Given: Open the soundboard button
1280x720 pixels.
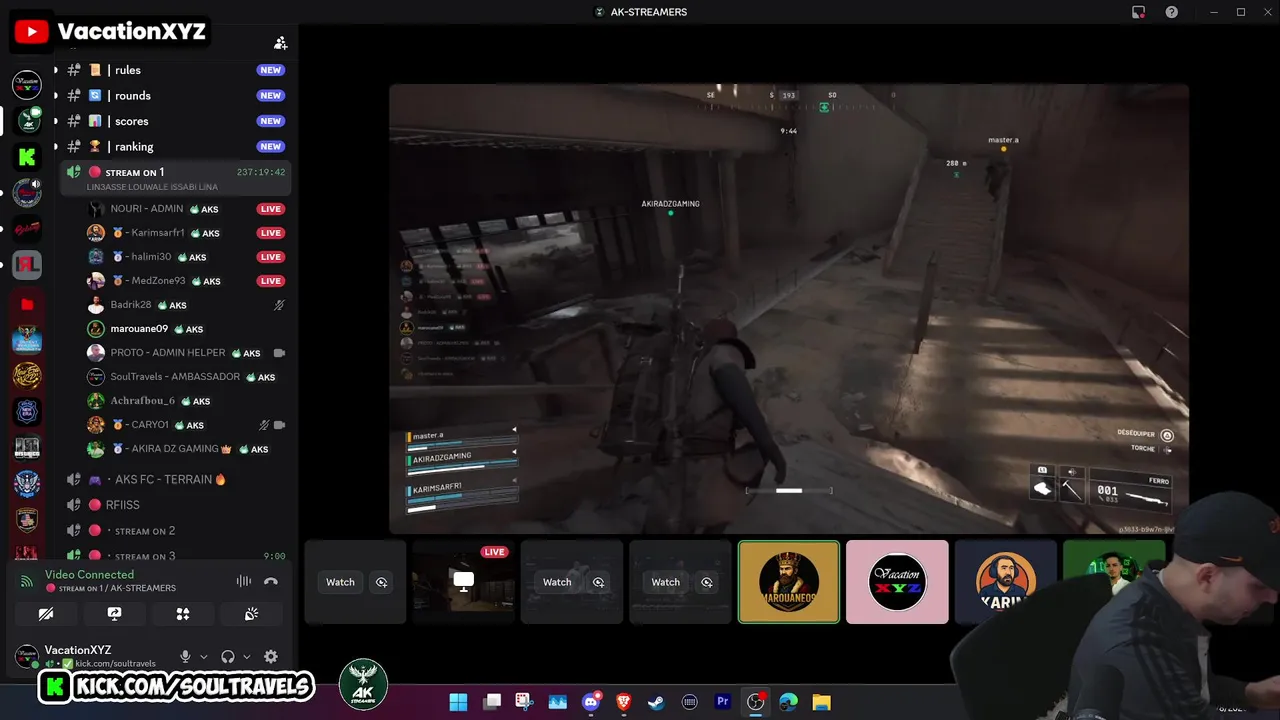Looking at the screenshot, I should (x=251, y=614).
